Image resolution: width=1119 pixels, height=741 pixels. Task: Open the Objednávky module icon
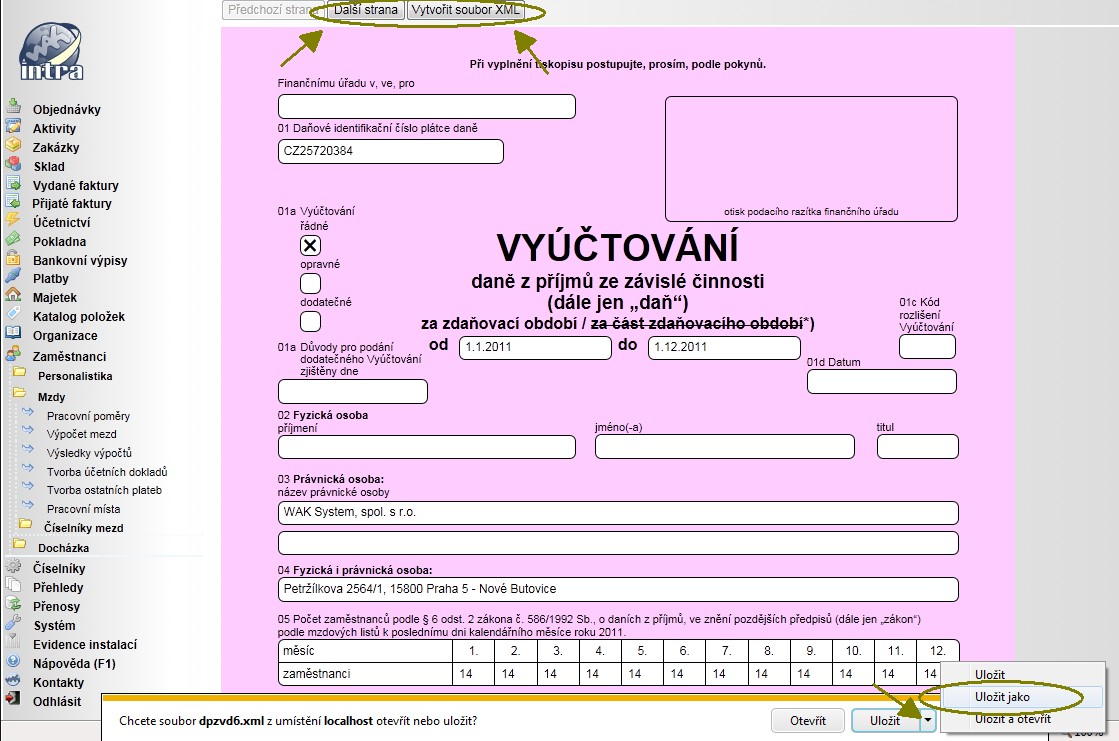pyautogui.click(x=13, y=109)
